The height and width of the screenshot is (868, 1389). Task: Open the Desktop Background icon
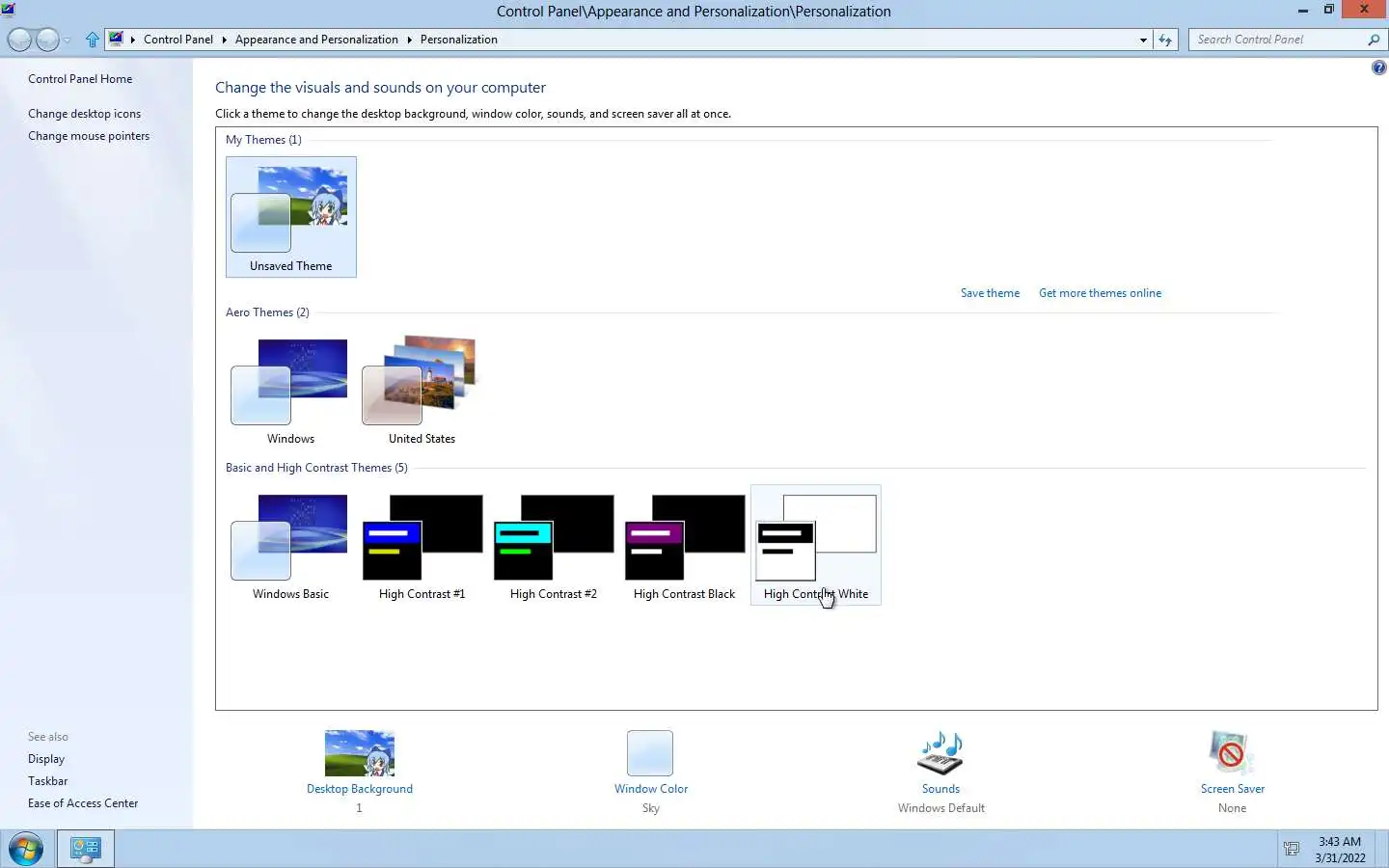coord(360,753)
